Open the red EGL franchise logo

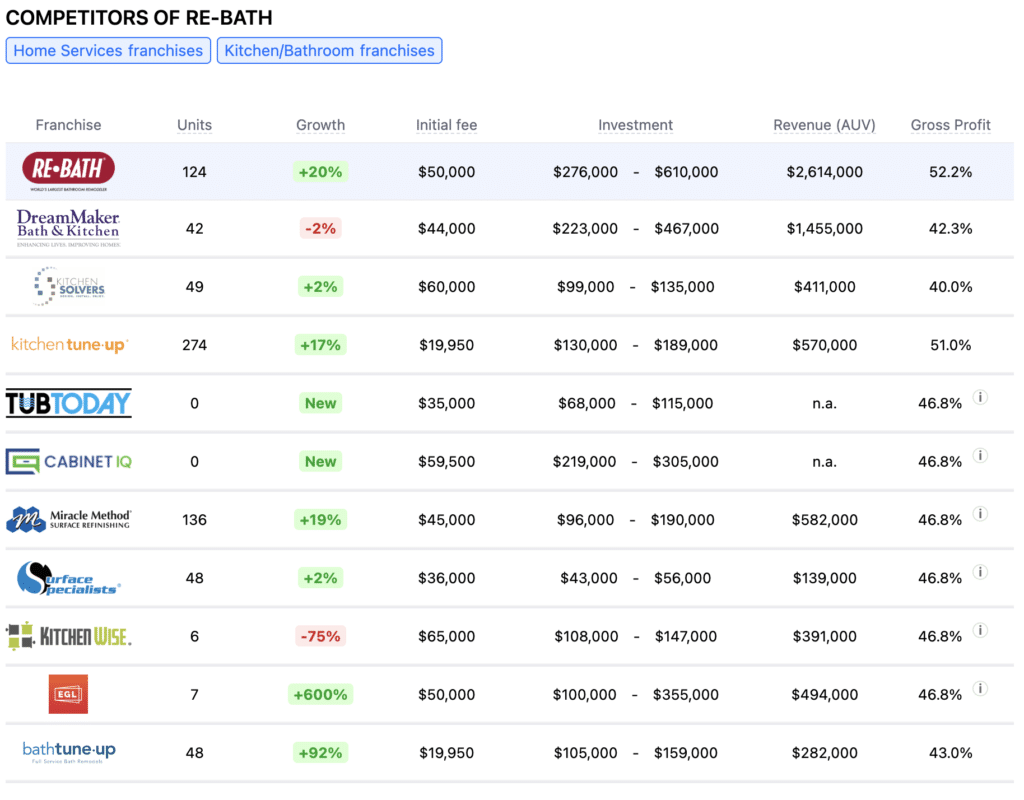click(68, 694)
